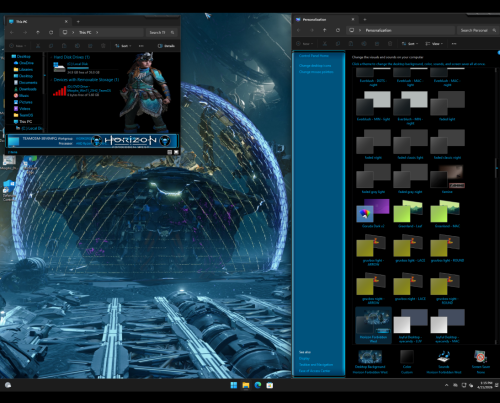Click the Delete icon in This PC toolbar
The height and width of the screenshot is (403, 500).
point(103,46)
